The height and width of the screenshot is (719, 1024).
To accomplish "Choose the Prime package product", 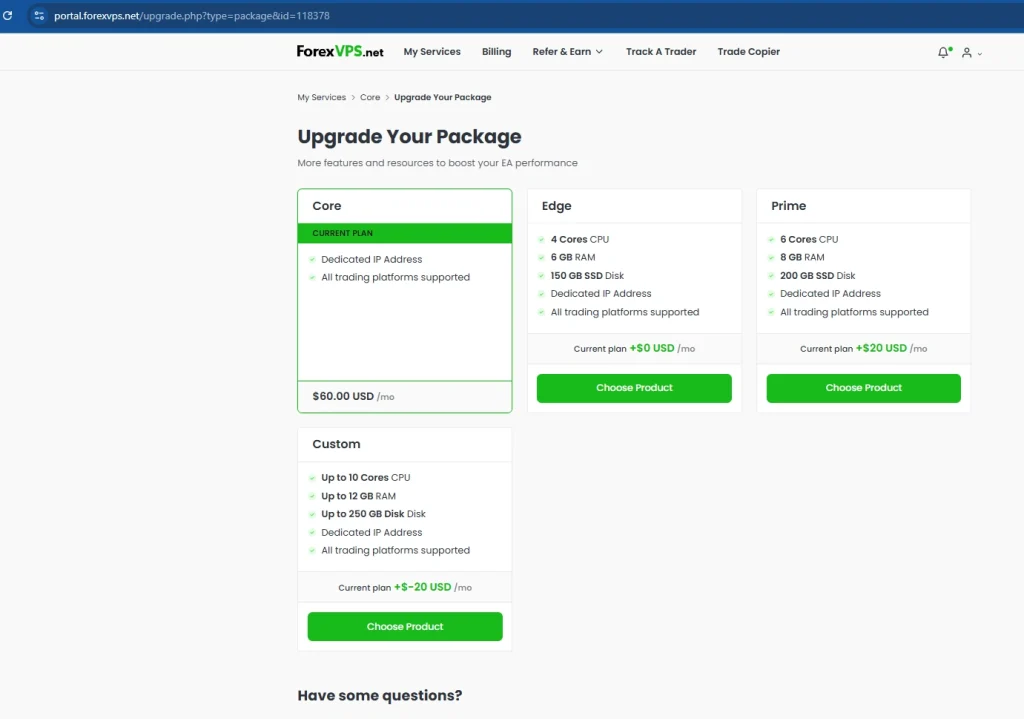I will (x=863, y=388).
